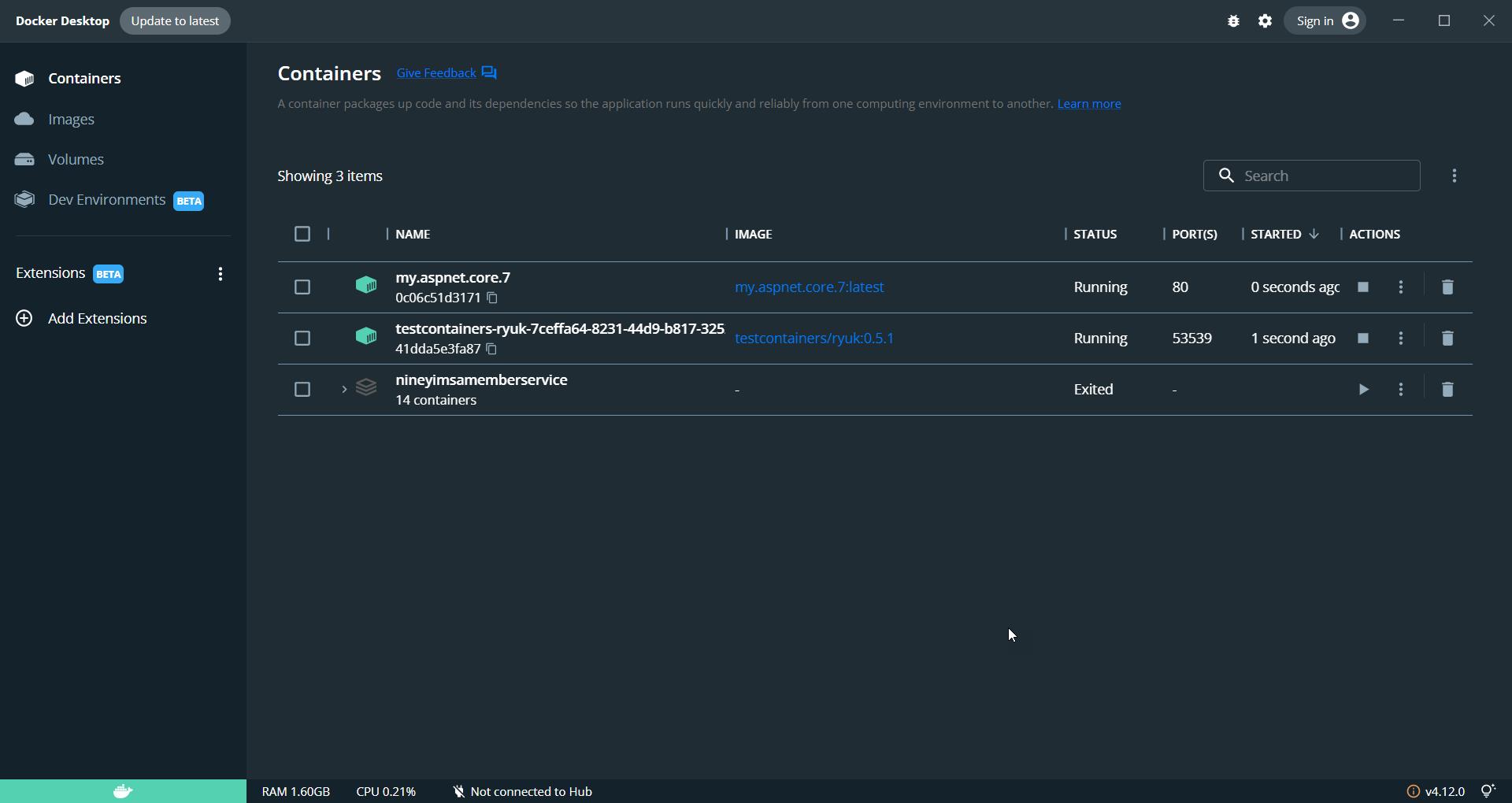1512x803 pixels.
Task: Delete the testcontainers-ryuk container
Action: point(1447,339)
